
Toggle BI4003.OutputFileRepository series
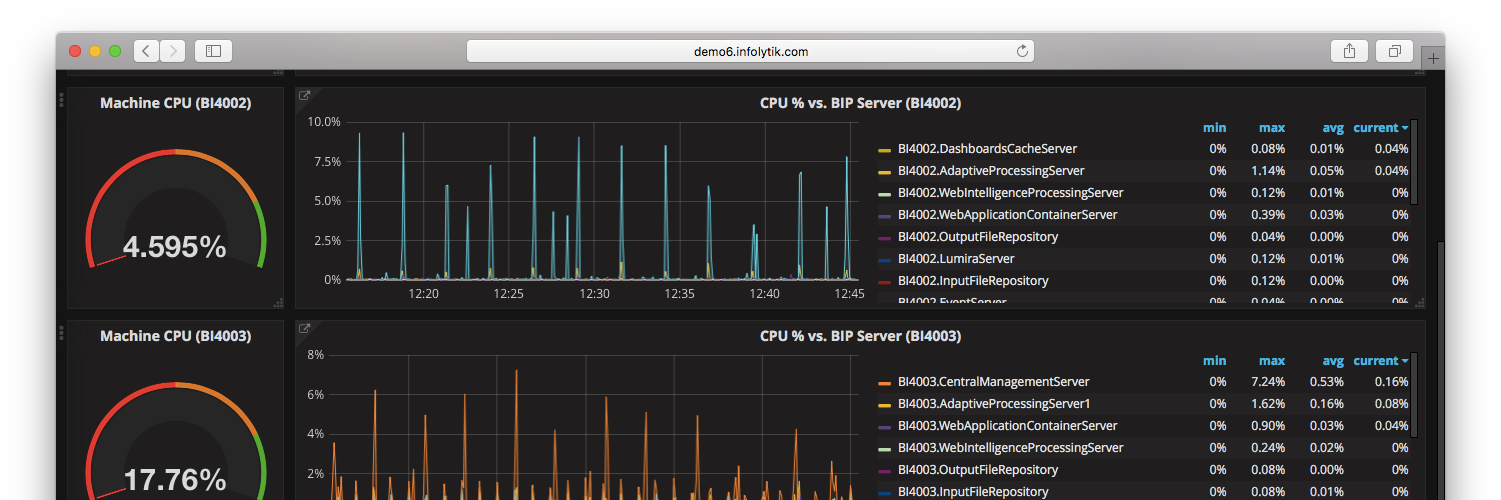tap(977, 470)
